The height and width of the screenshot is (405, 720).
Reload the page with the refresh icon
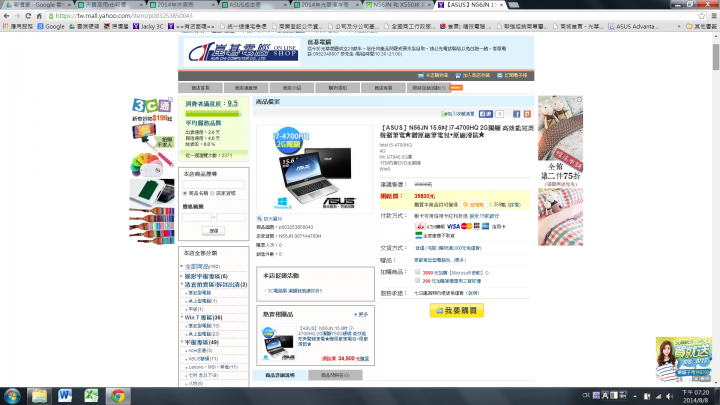coord(28,16)
